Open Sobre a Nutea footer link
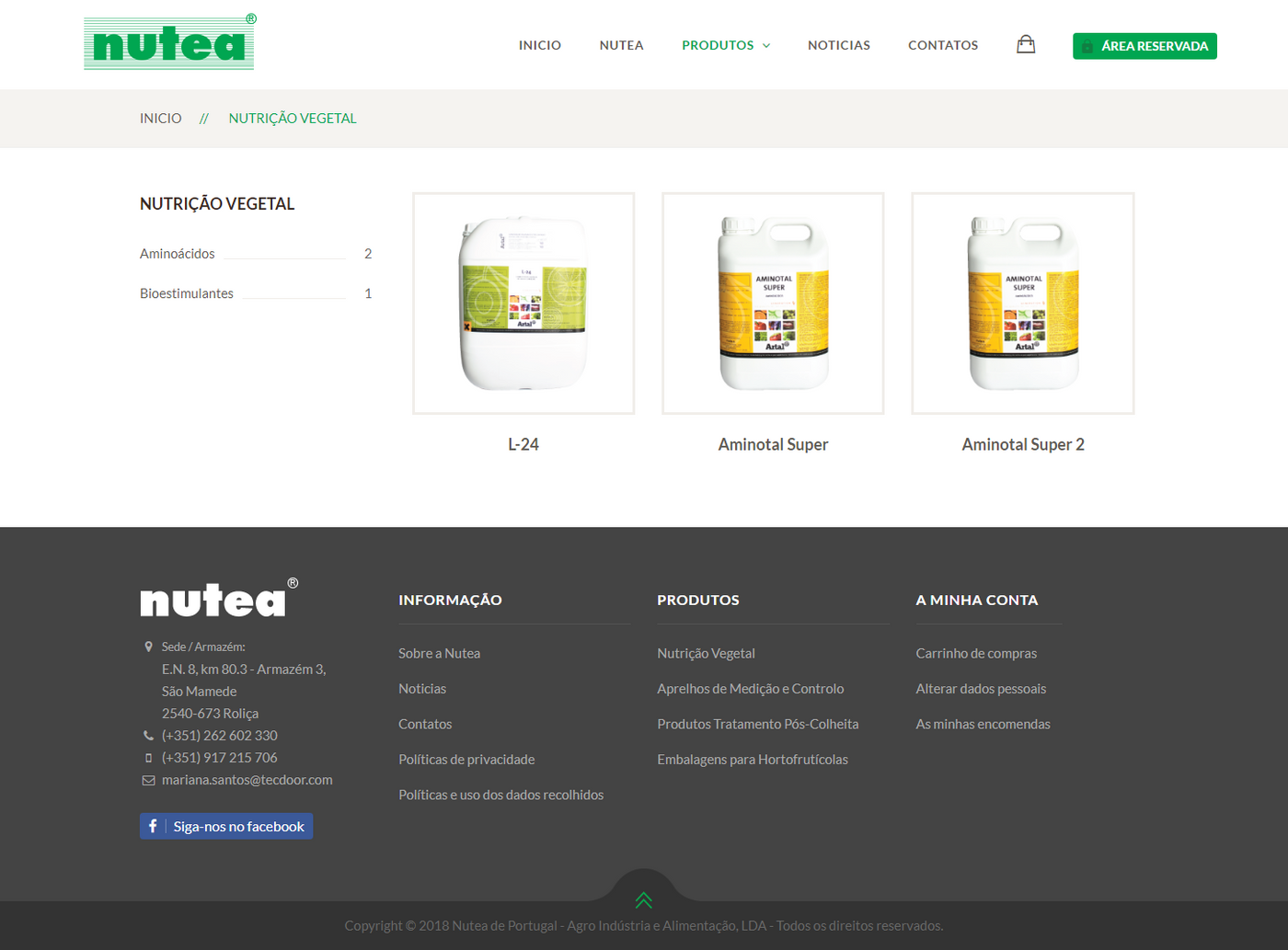The image size is (1288, 950). [439, 653]
